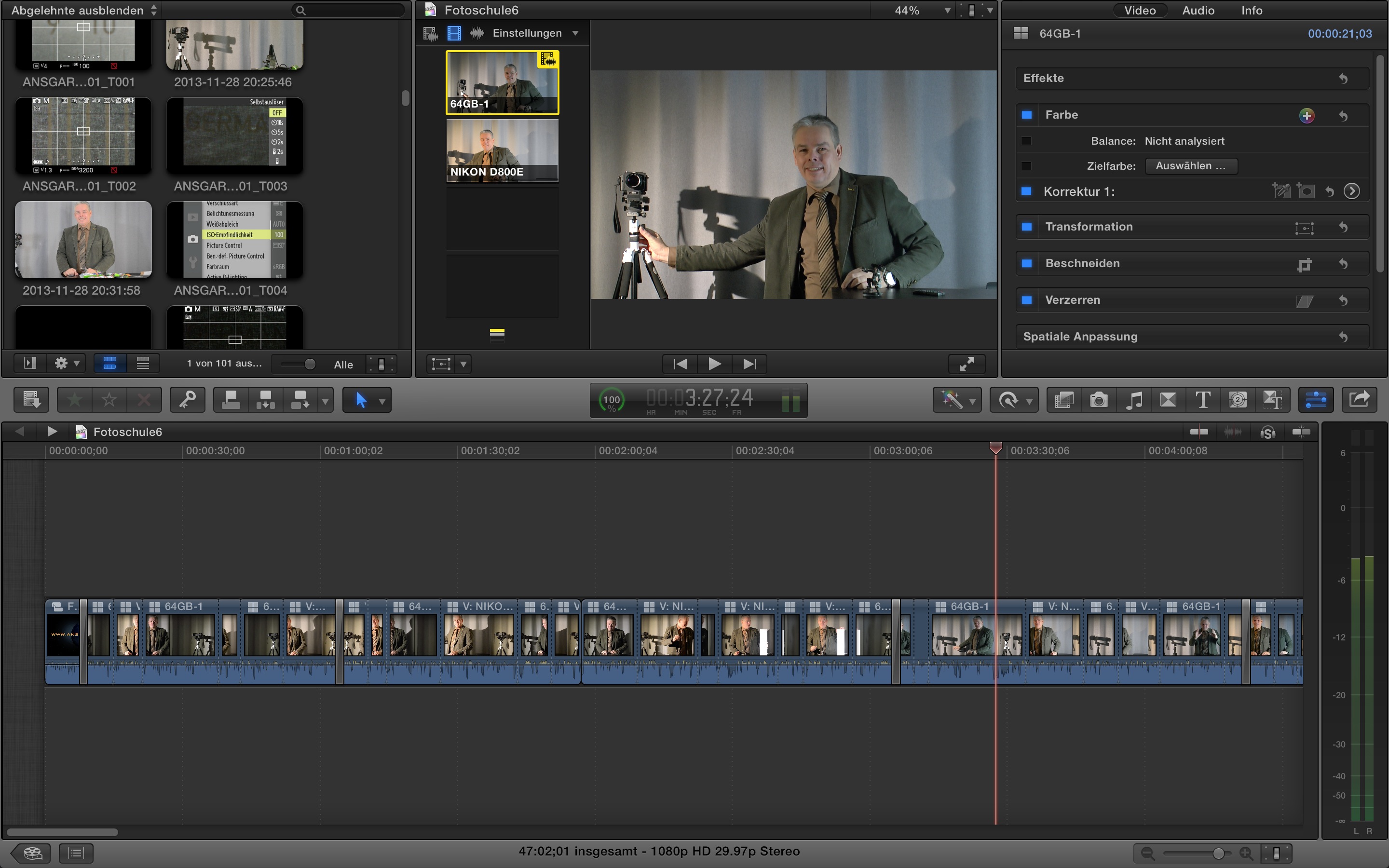Open the selection tool dropdown arrow
Viewport: 1389px width, 868px height.
tap(382, 401)
